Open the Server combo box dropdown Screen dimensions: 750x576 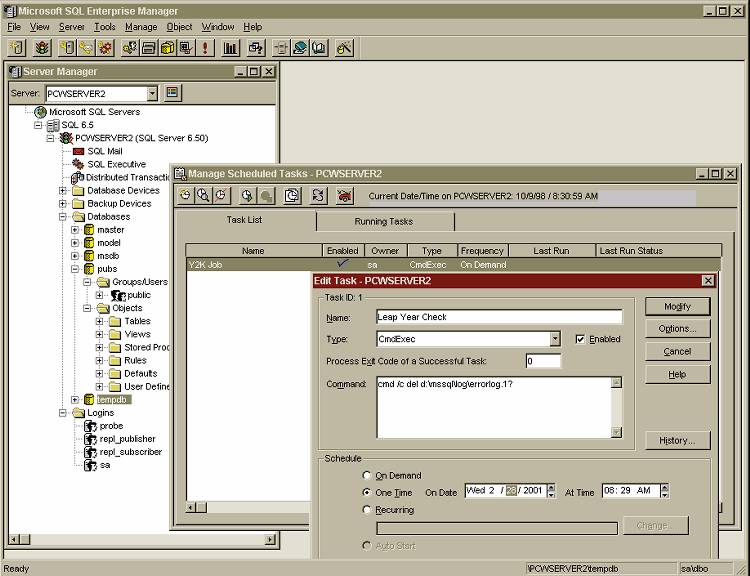point(152,93)
